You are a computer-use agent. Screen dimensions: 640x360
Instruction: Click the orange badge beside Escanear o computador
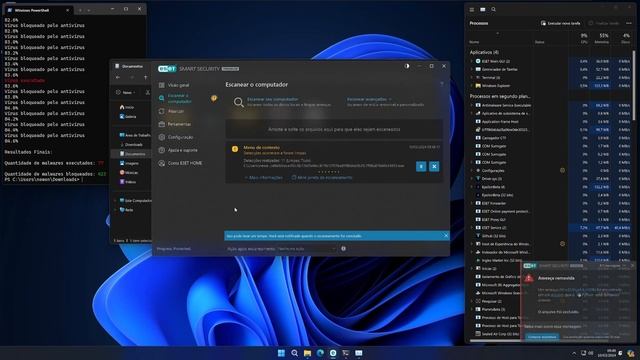coord(214,98)
